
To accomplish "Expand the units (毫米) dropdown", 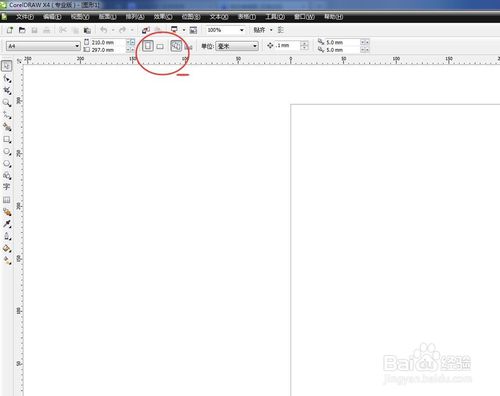I will [x=237, y=46].
